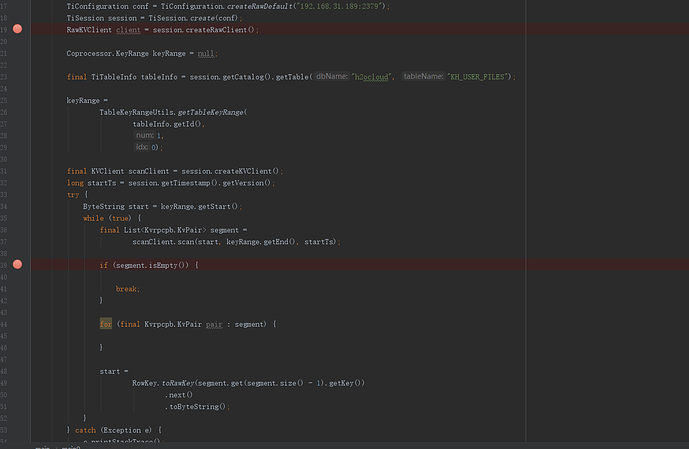Screen dimensions: 689x449
Task: Place cursor on the break statement
Action: coord(126,288)
